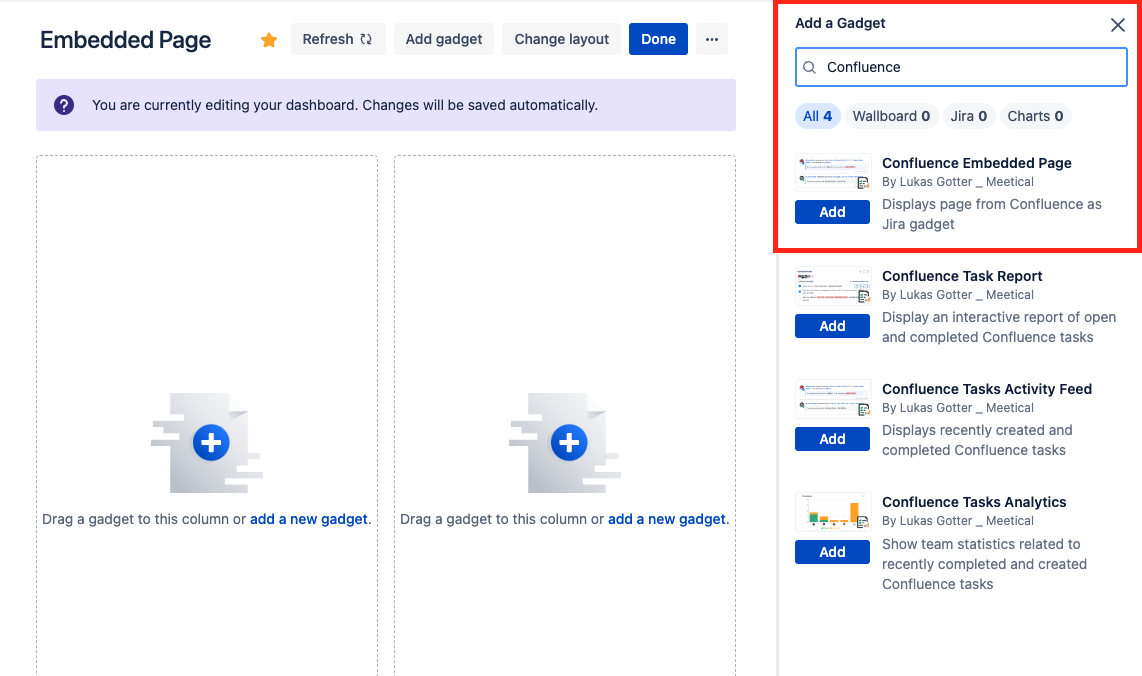Open the Change layout option
This screenshot has height=676, width=1142.
[562, 39]
